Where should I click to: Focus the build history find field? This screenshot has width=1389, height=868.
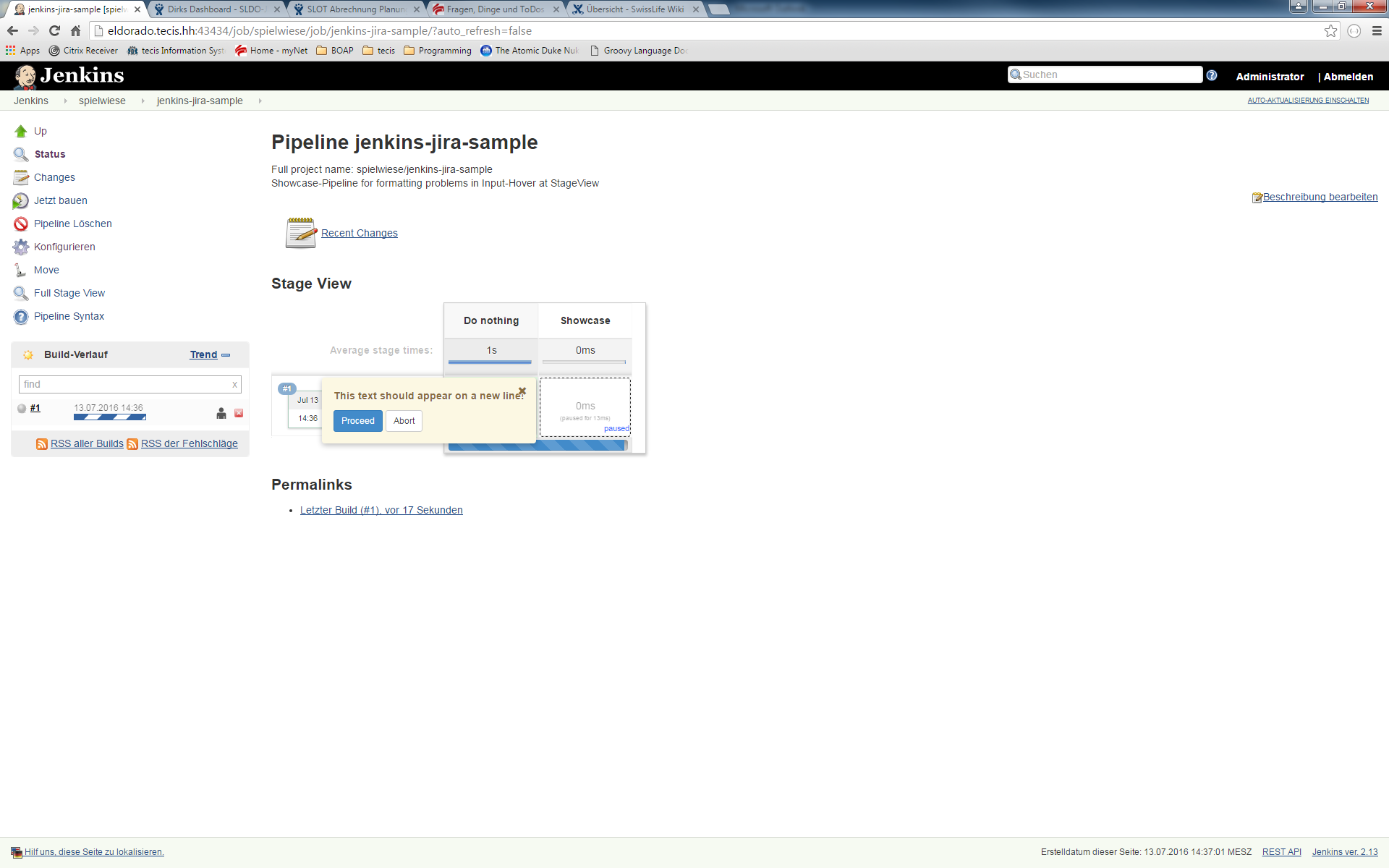(x=124, y=384)
